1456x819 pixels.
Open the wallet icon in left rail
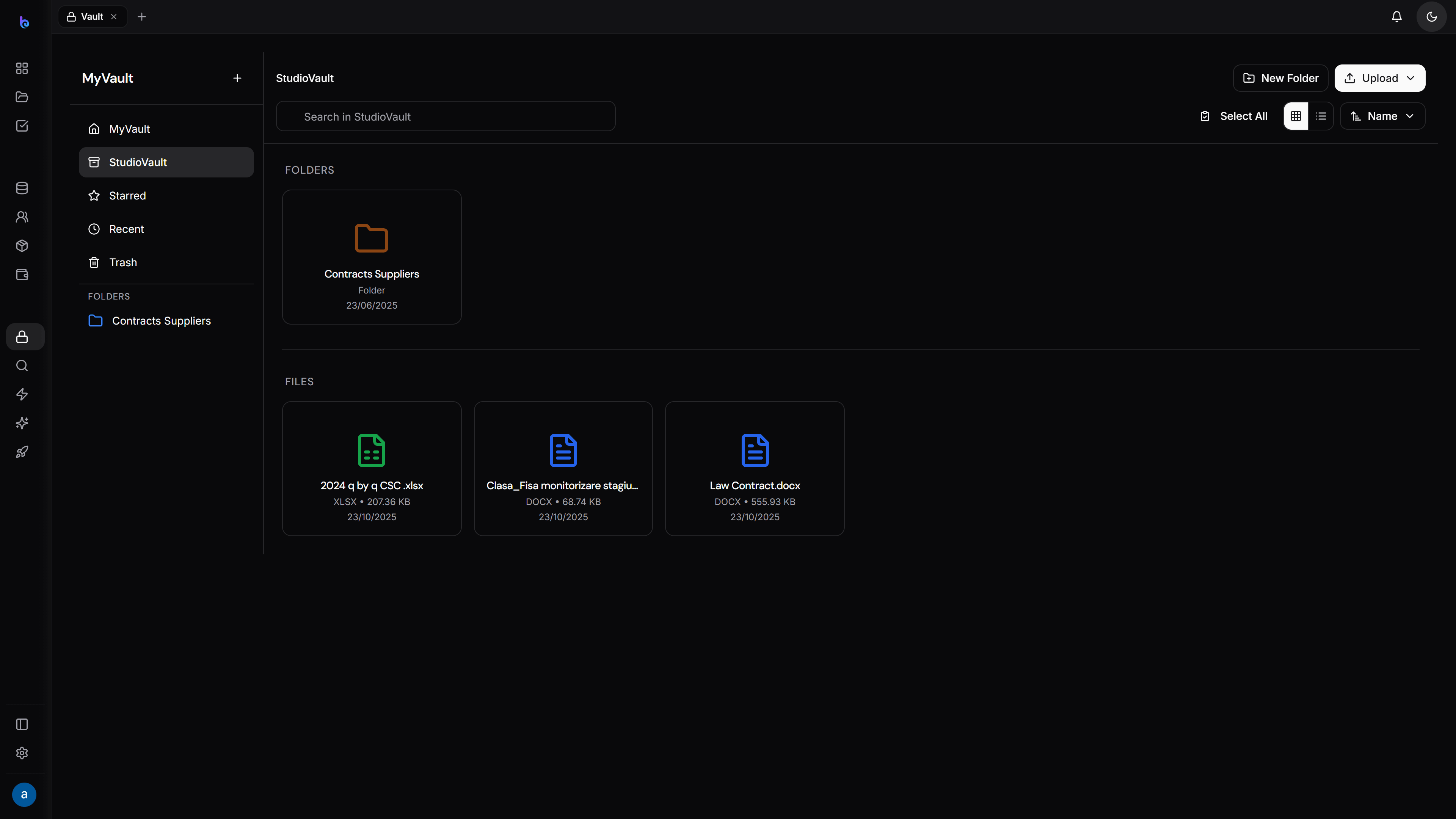22,275
